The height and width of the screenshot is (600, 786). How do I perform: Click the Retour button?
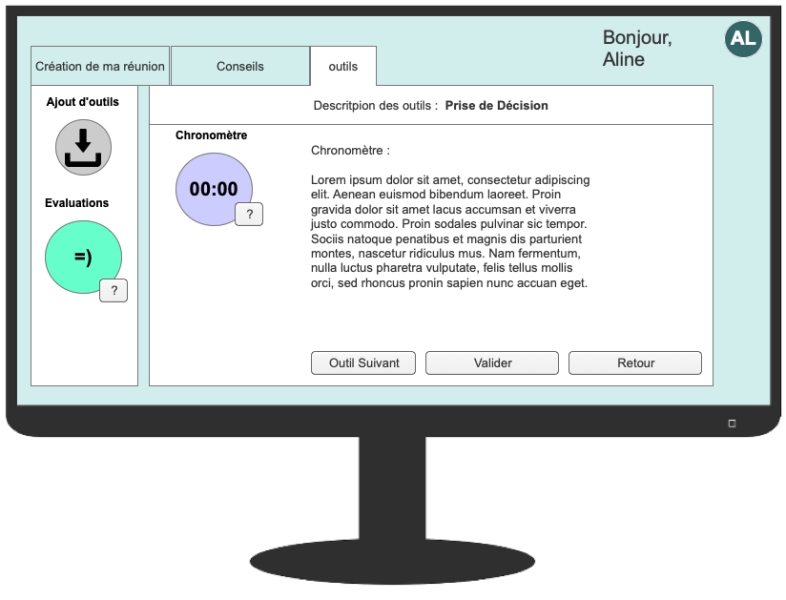click(x=635, y=363)
